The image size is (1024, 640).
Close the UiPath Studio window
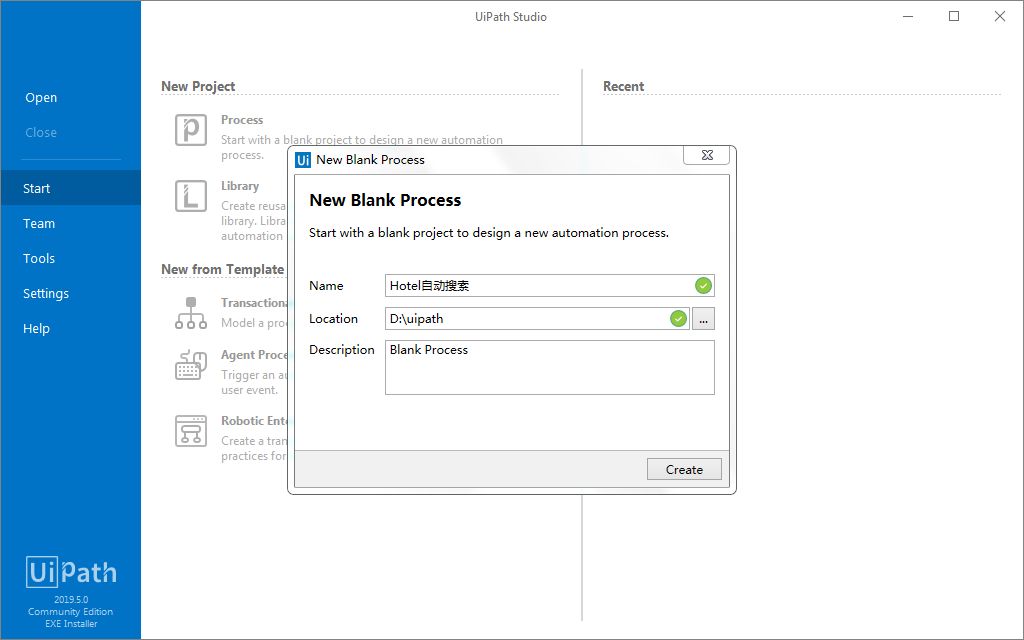click(1000, 16)
